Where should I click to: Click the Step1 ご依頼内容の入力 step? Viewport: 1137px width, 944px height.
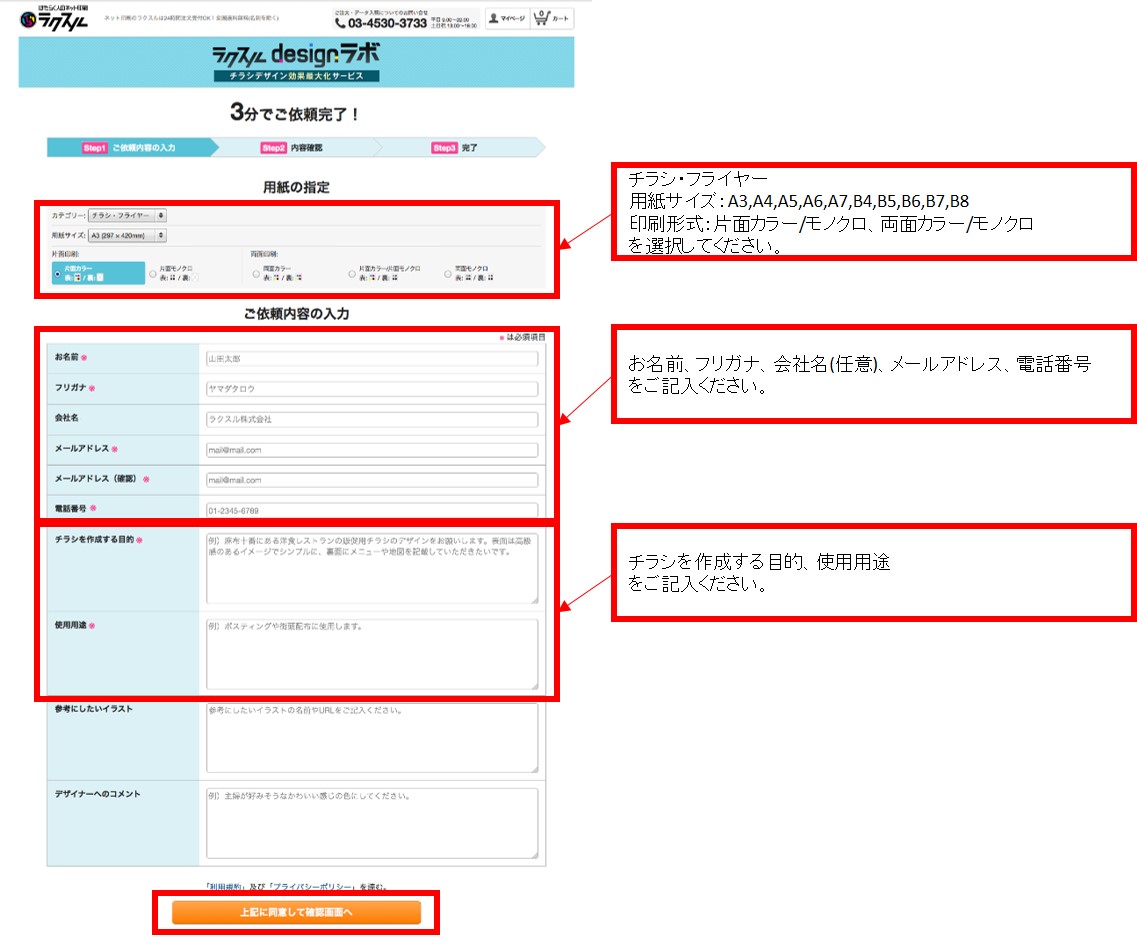click(129, 148)
